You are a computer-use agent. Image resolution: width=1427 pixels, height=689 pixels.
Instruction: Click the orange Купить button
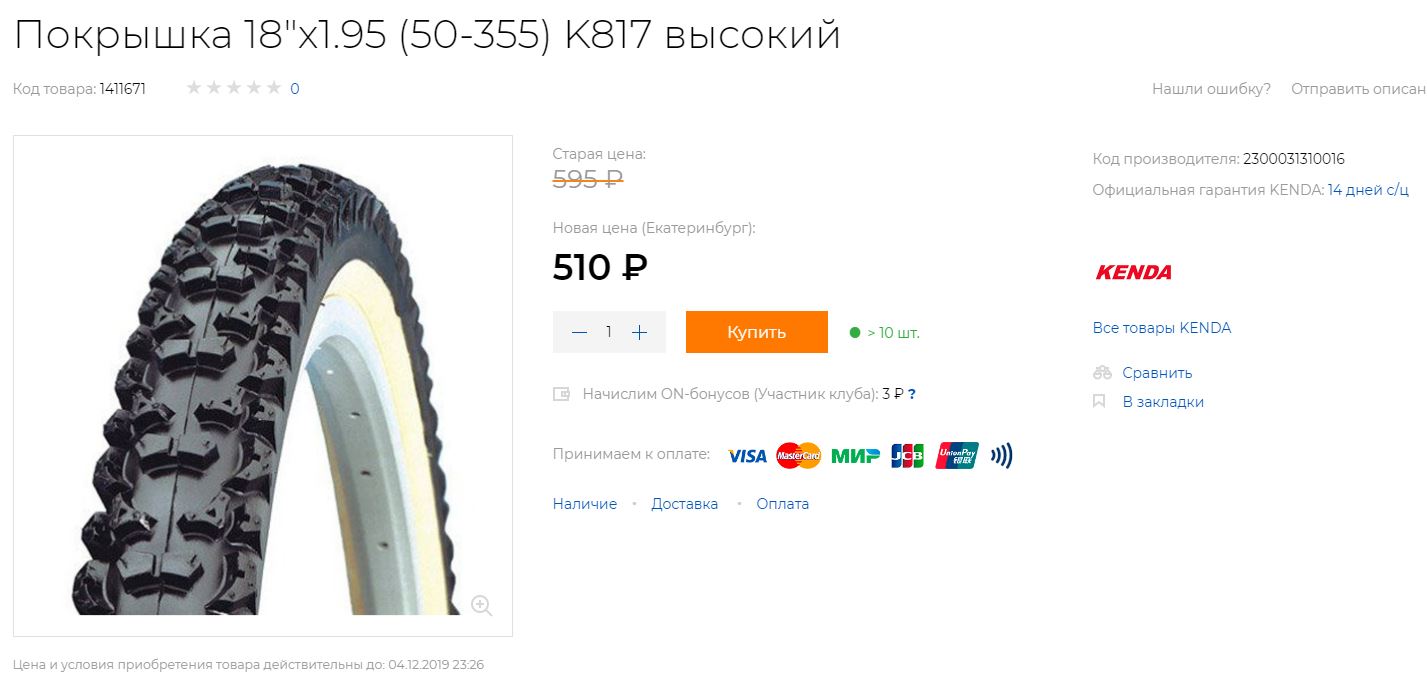point(757,332)
